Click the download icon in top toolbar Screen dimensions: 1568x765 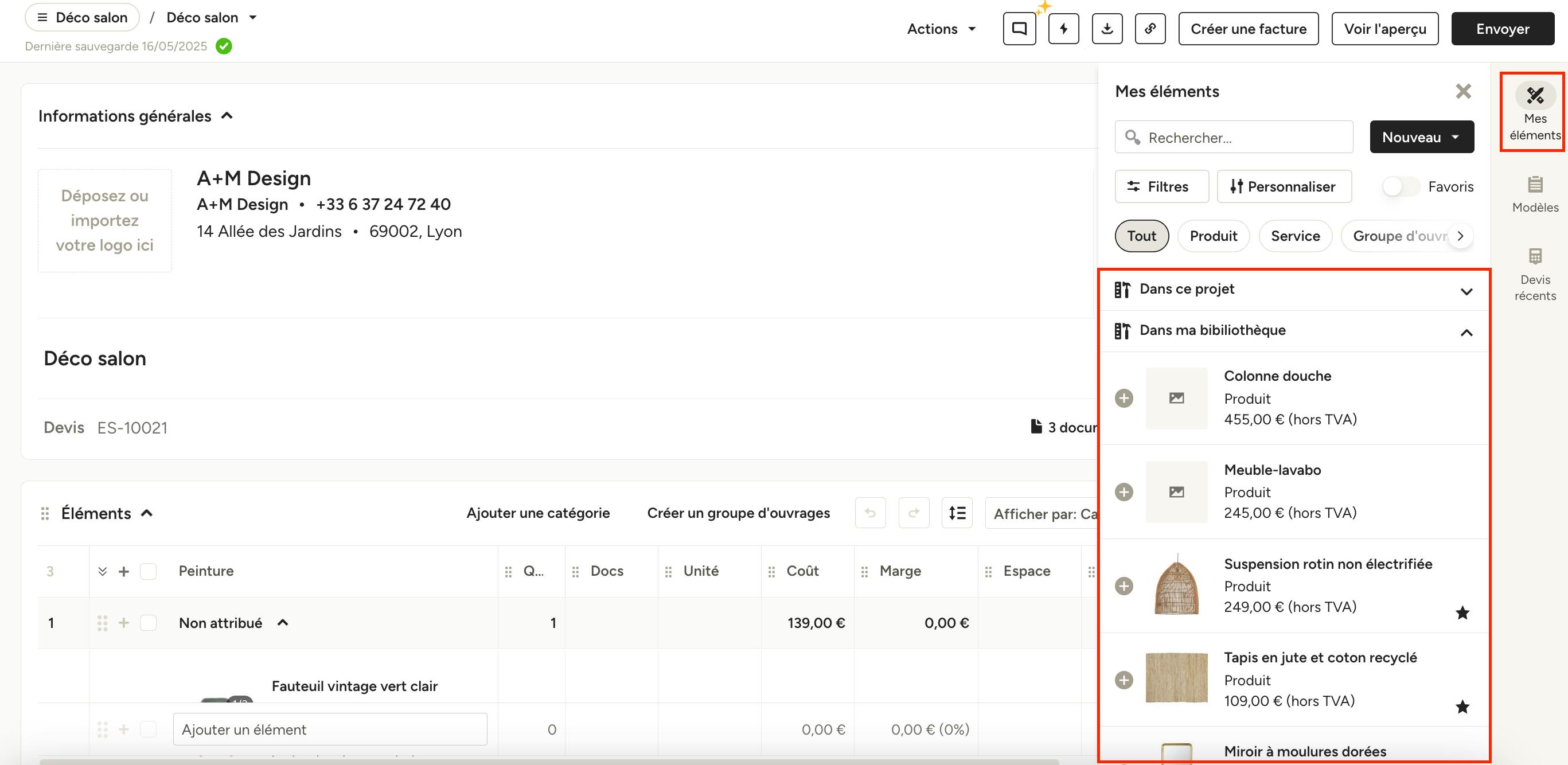pos(1107,29)
